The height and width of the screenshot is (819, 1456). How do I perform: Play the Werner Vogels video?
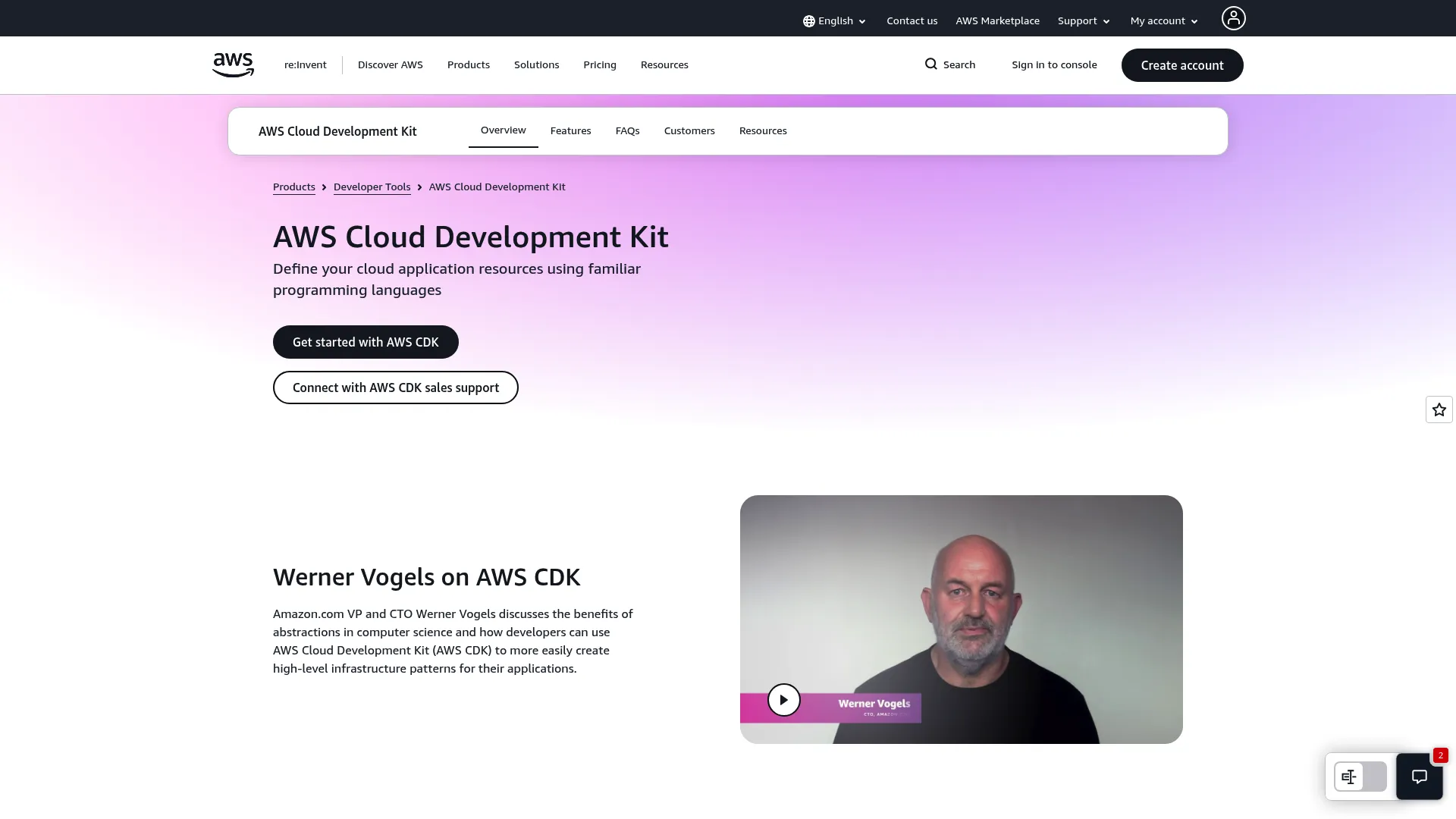(x=783, y=699)
